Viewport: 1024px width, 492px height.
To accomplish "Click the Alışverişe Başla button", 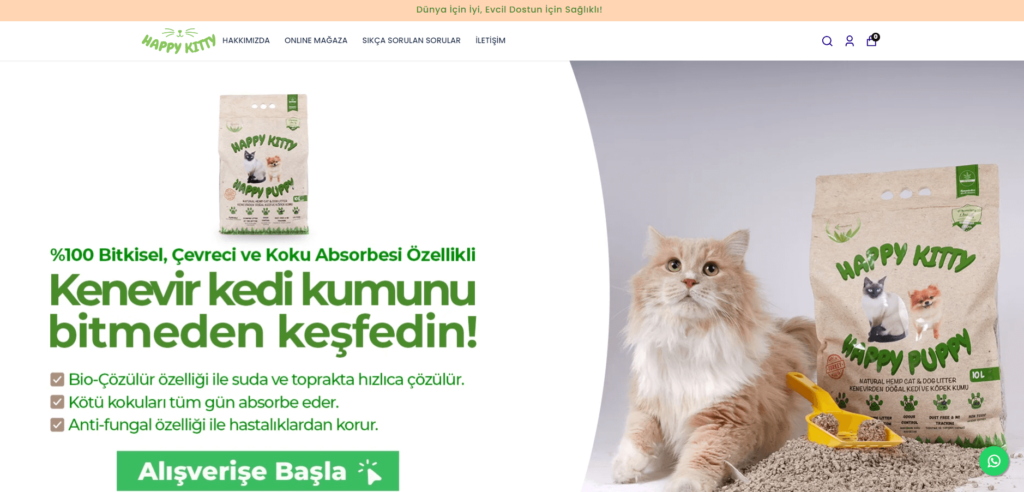I will tap(258, 471).
